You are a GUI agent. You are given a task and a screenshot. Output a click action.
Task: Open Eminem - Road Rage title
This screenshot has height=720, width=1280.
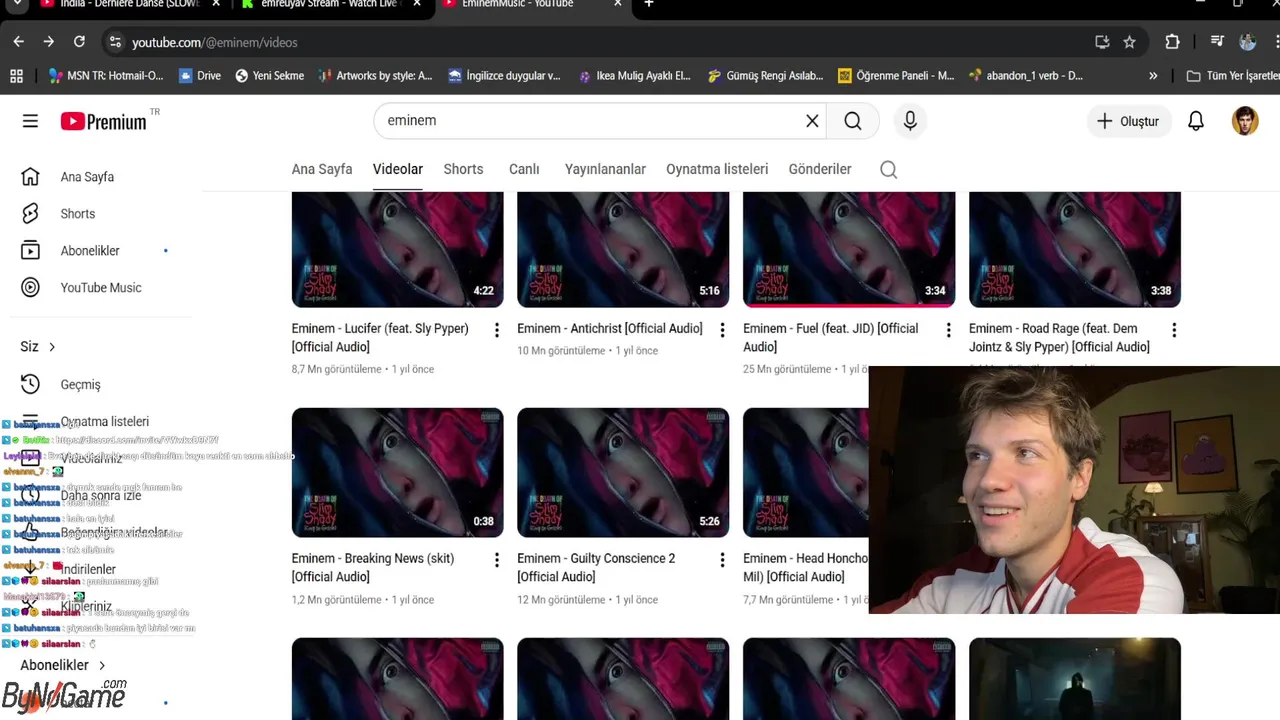pyautogui.click(x=1059, y=338)
